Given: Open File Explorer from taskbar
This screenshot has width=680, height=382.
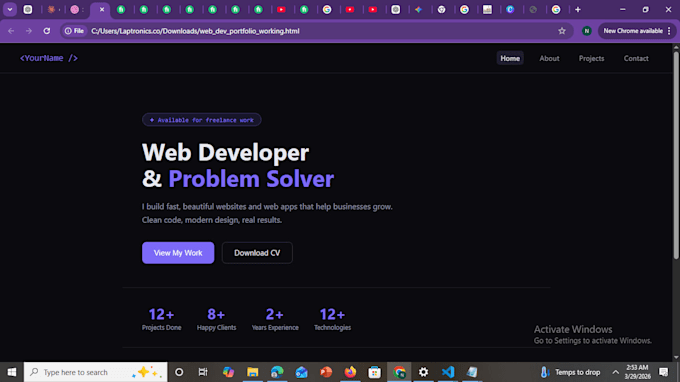Looking at the screenshot, I should (x=252, y=372).
